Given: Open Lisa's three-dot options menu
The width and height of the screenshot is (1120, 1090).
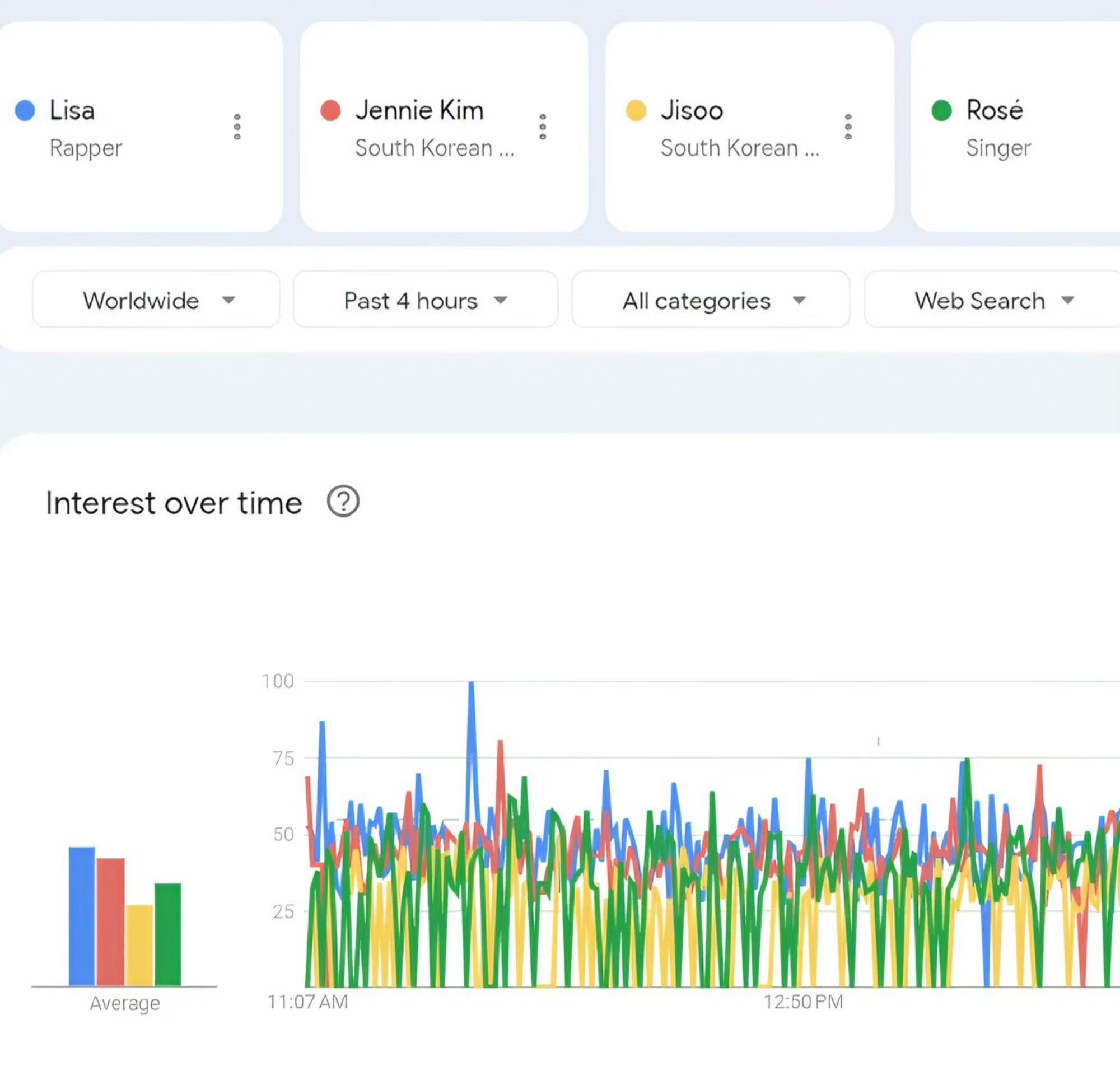Looking at the screenshot, I should (237, 127).
